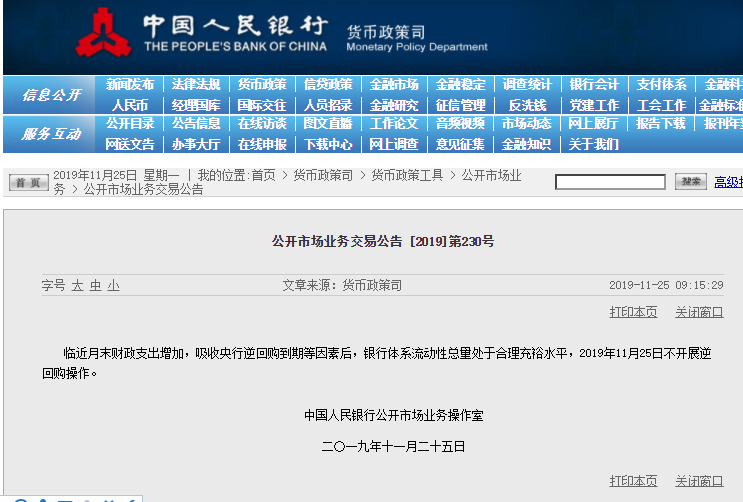Focus the search text field

(x=610, y=182)
